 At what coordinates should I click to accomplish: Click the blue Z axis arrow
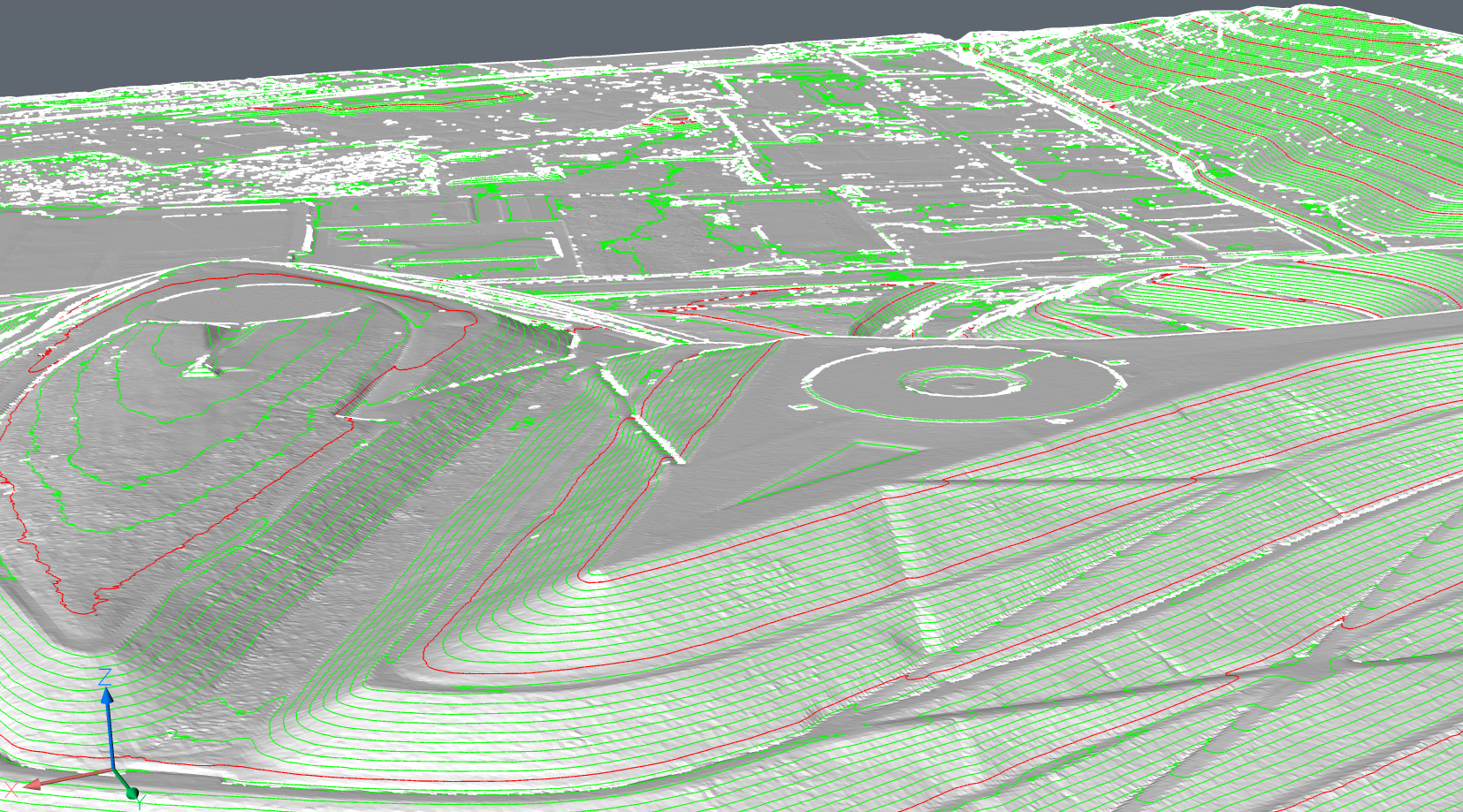107,697
